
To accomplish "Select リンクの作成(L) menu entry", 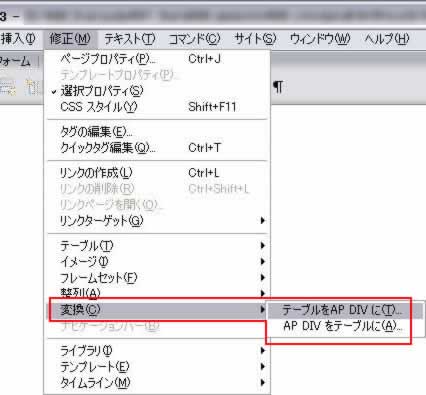I will click(157, 173).
